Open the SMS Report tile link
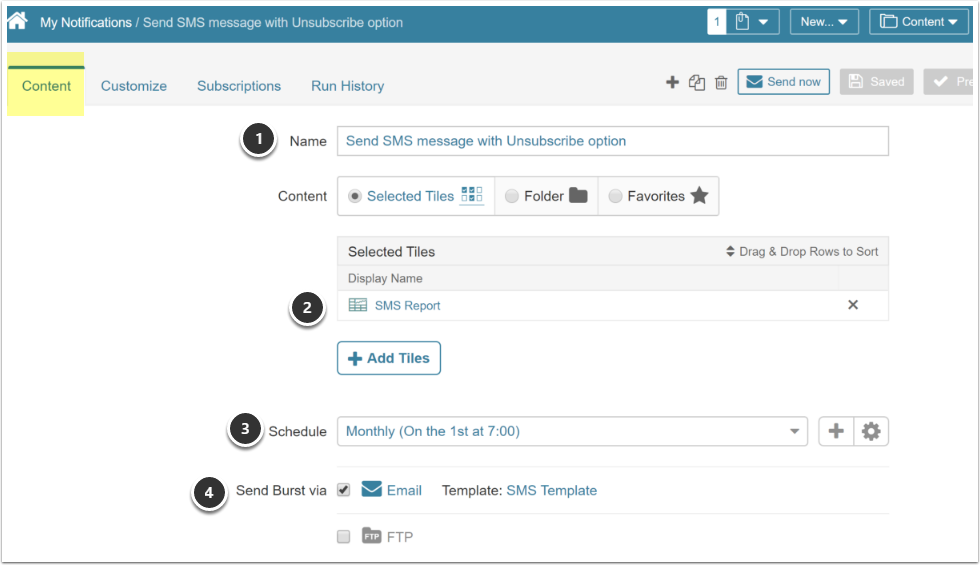The image size is (980, 565). tap(408, 306)
